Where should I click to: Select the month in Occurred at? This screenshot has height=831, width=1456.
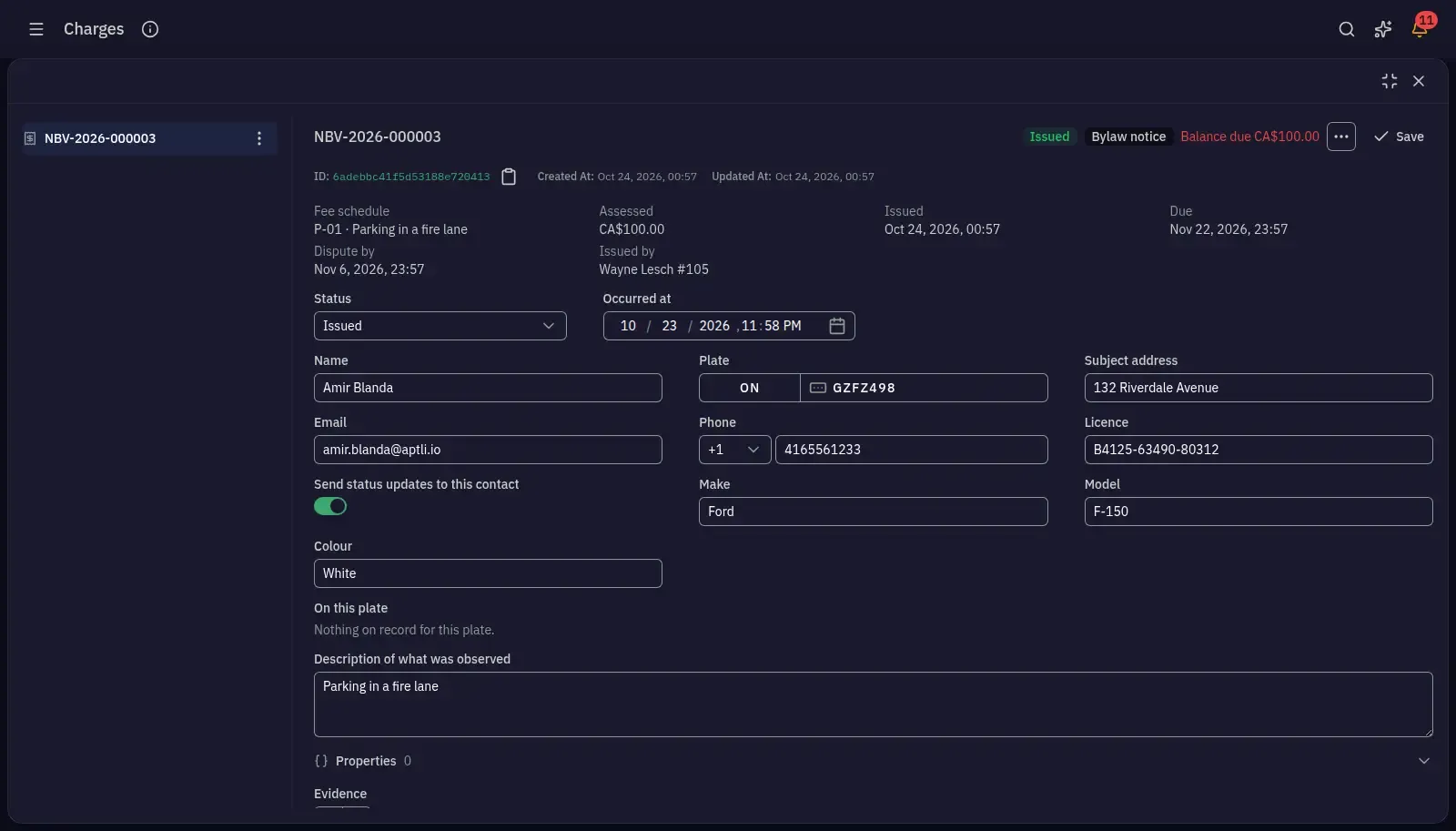click(628, 326)
